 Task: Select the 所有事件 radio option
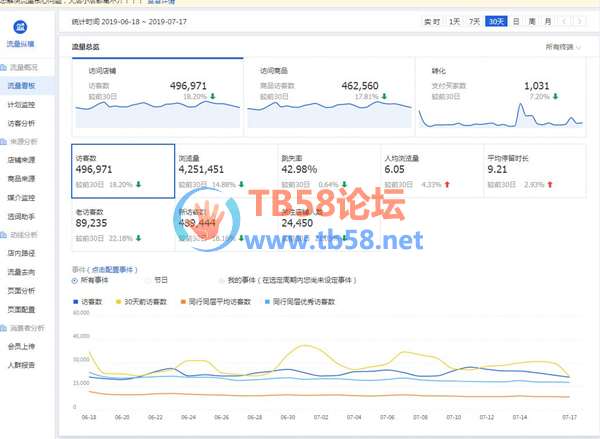(x=77, y=280)
